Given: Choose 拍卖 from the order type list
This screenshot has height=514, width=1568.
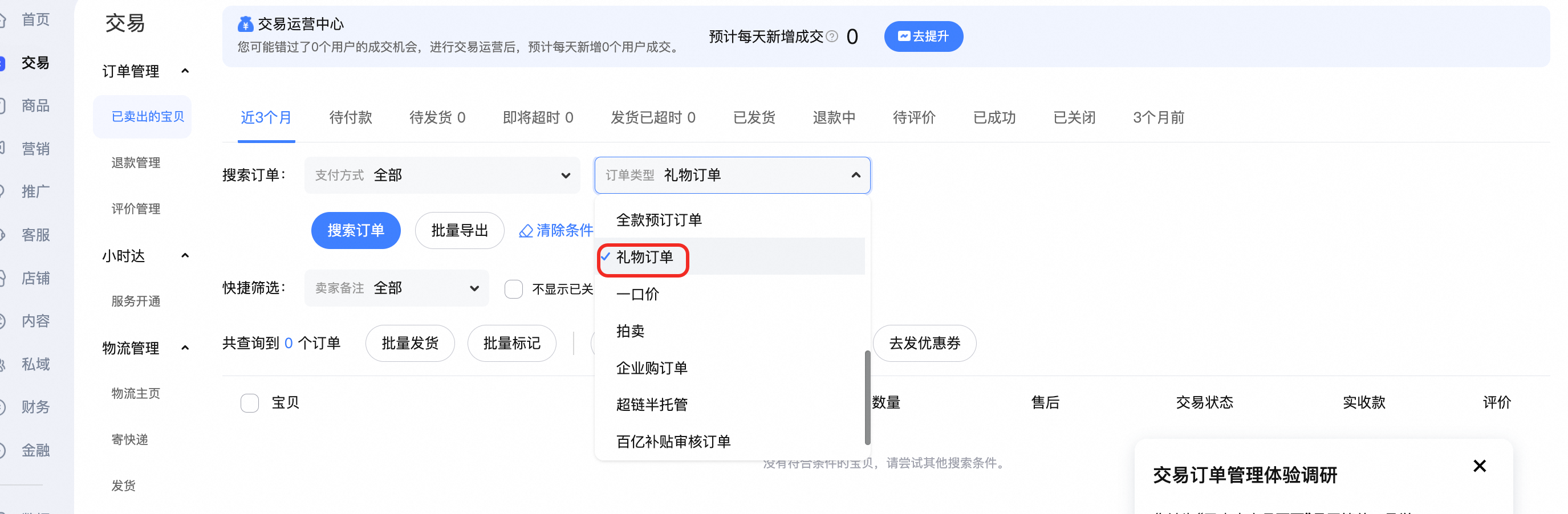Looking at the screenshot, I should [730, 331].
